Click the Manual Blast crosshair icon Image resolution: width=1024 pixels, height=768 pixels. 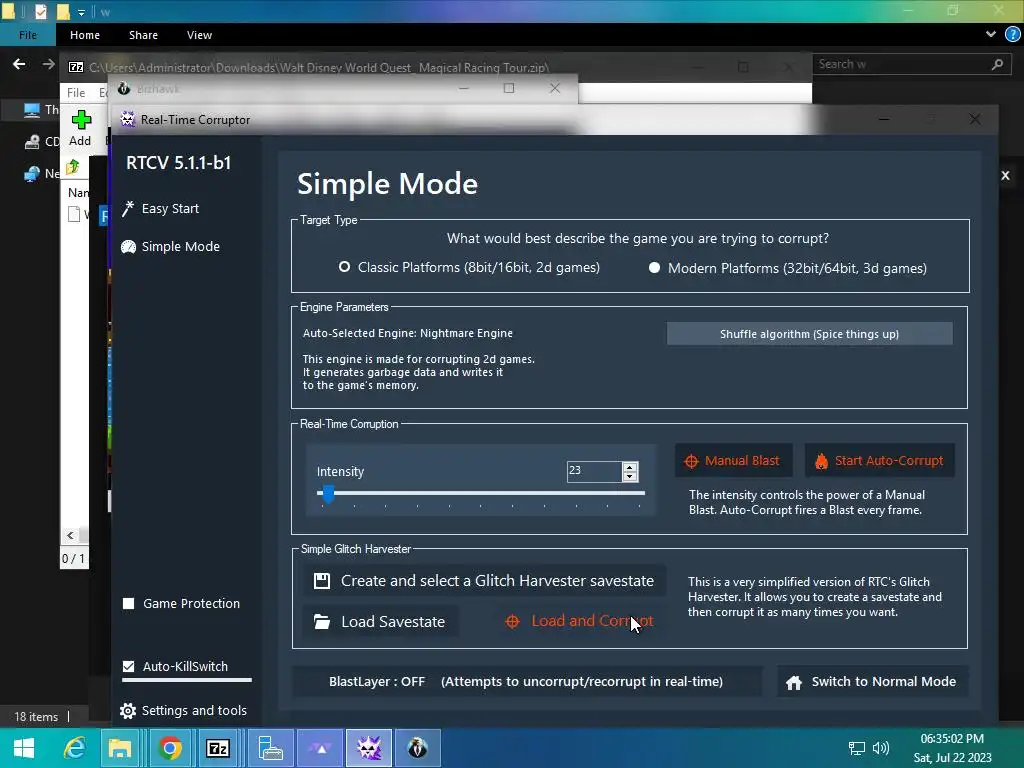click(x=691, y=461)
